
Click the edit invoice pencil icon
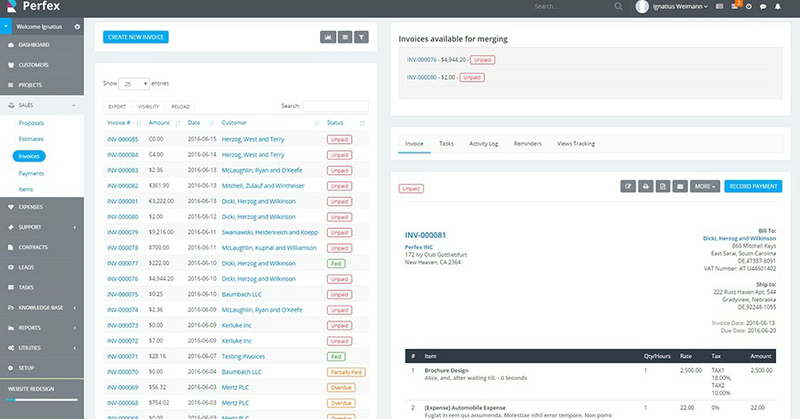pyautogui.click(x=628, y=186)
